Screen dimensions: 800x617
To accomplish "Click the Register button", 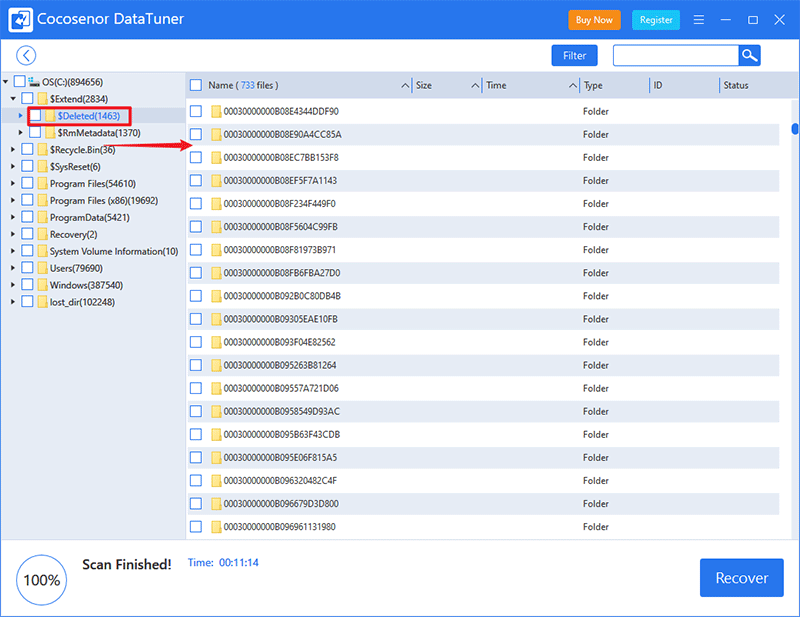I will coord(656,20).
